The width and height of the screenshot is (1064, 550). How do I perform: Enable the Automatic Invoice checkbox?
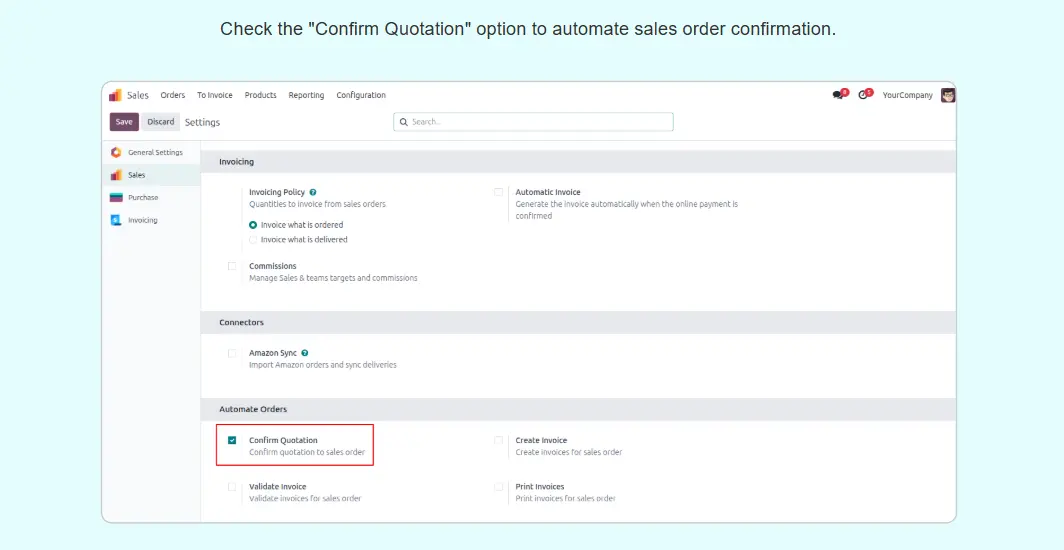pyautogui.click(x=498, y=192)
